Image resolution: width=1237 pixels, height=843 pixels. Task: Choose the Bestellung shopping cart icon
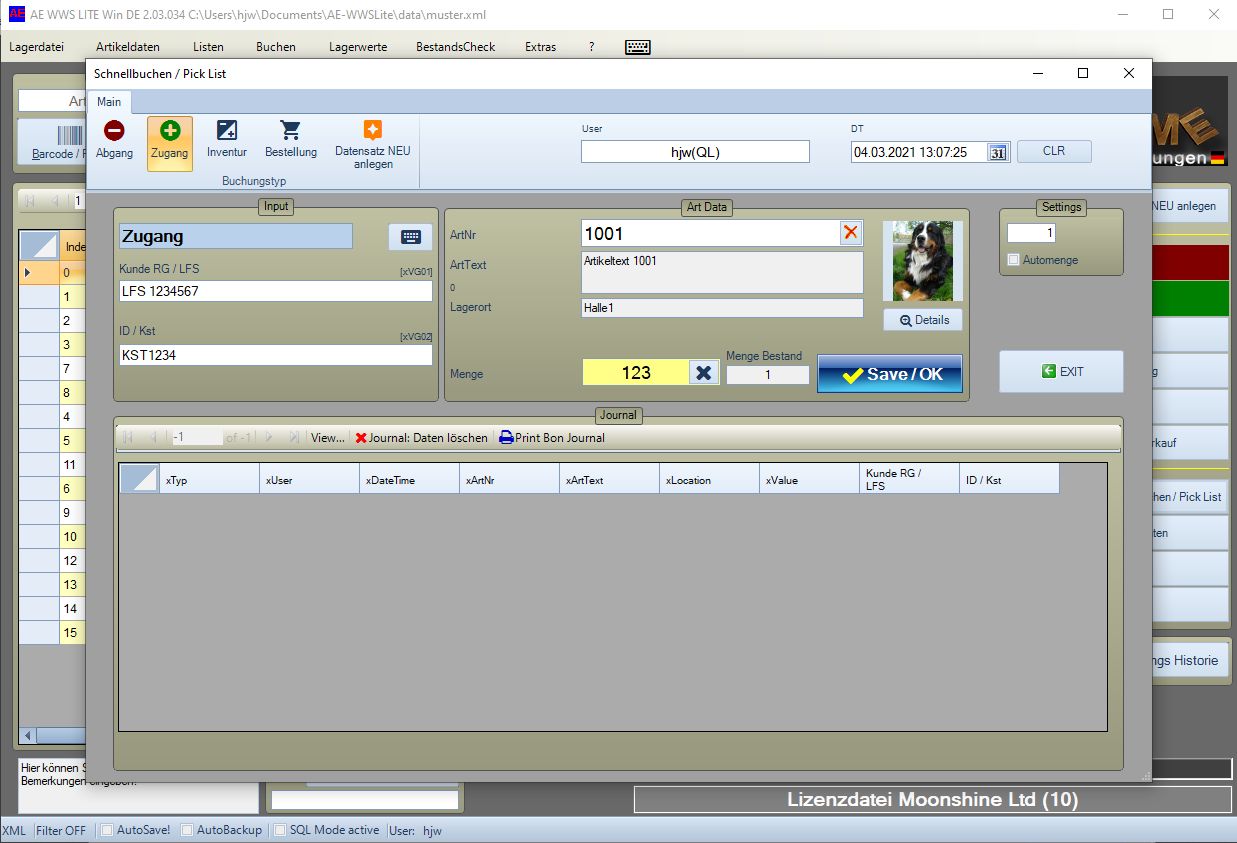coord(291,140)
